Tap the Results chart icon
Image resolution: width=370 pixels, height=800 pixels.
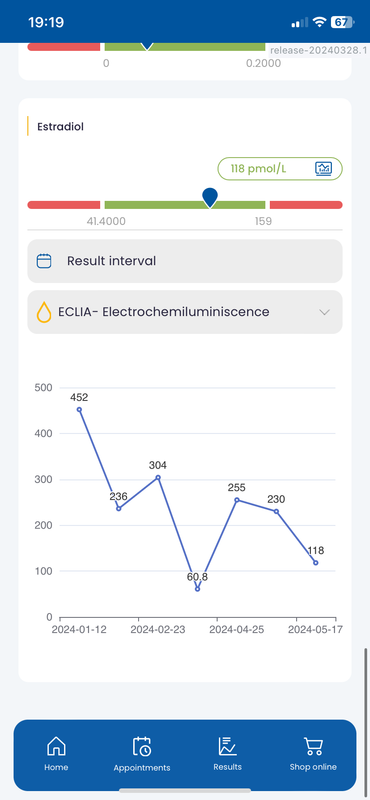coord(228,746)
